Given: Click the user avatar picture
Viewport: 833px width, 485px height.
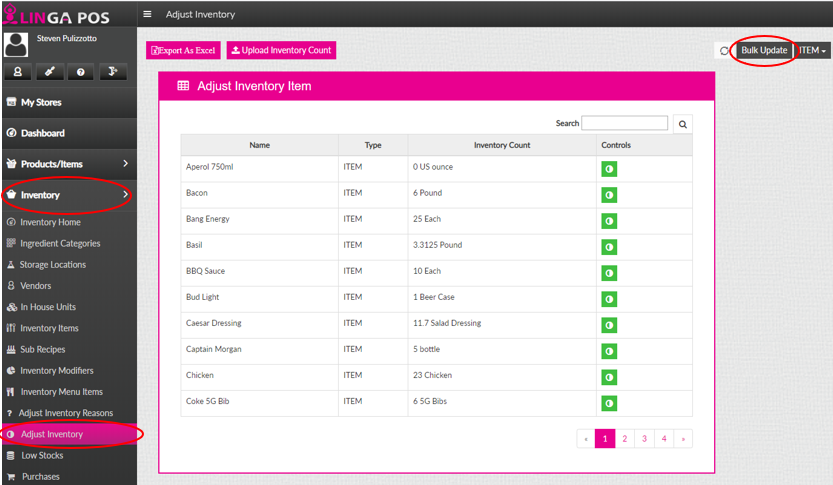Looking at the screenshot, I should tap(16, 45).
